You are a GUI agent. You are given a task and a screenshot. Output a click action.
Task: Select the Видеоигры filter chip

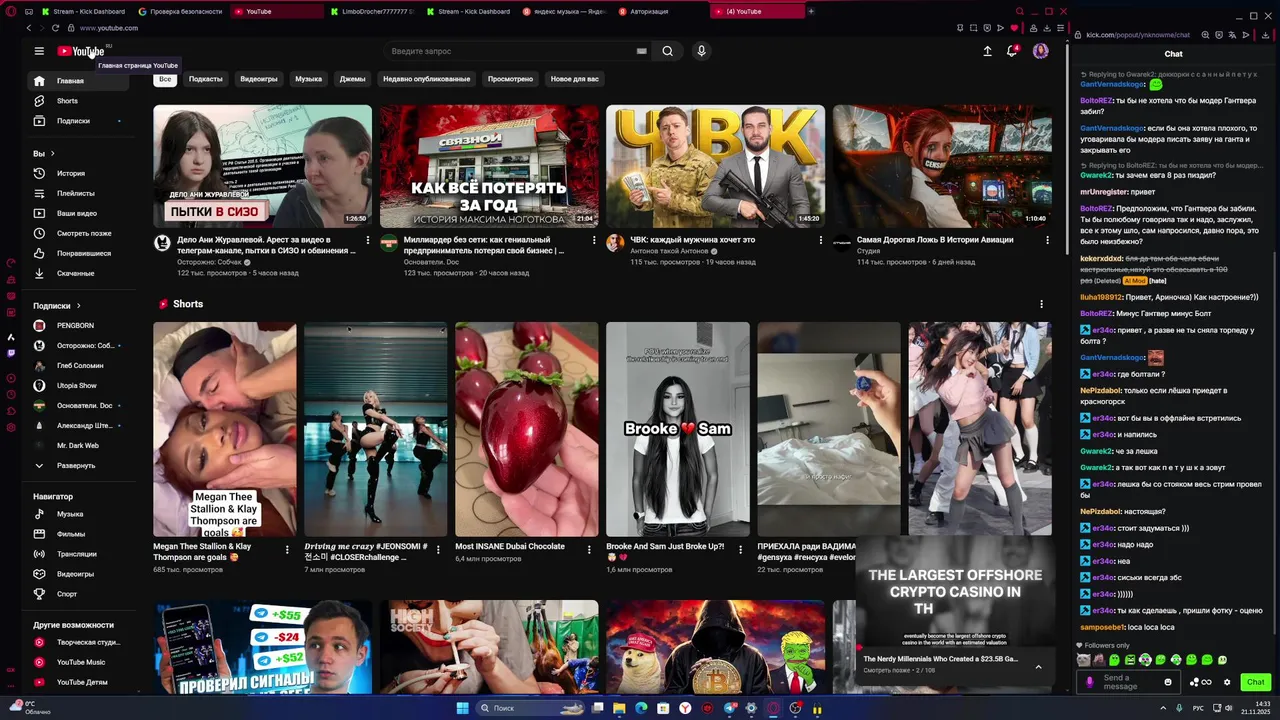(x=259, y=79)
